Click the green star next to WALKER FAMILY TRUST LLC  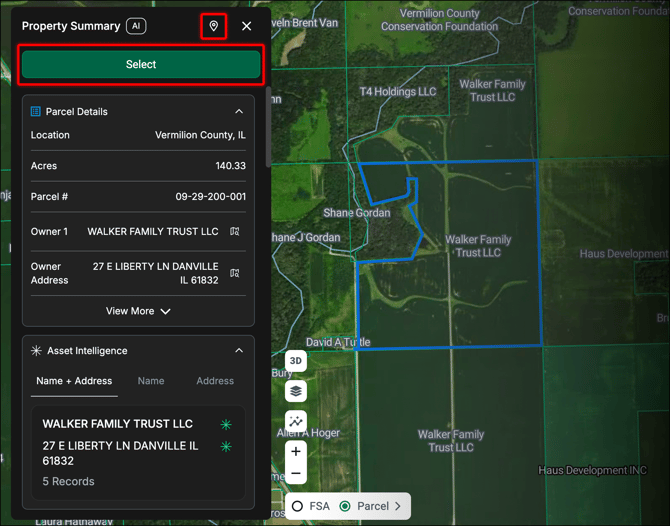click(226, 424)
